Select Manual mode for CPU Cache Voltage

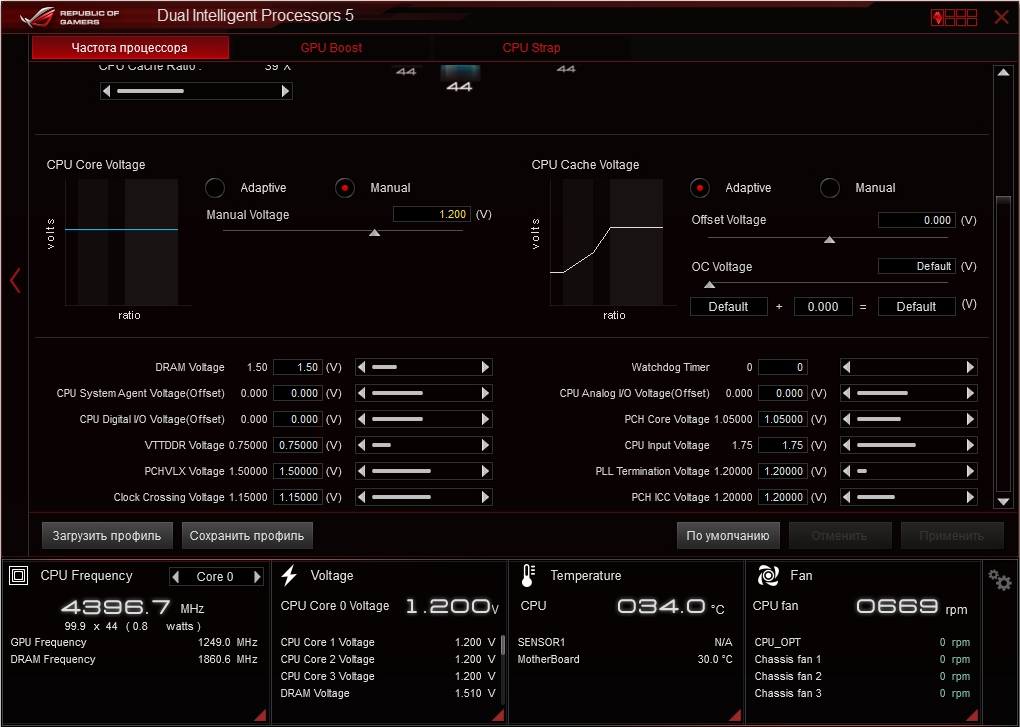(829, 188)
